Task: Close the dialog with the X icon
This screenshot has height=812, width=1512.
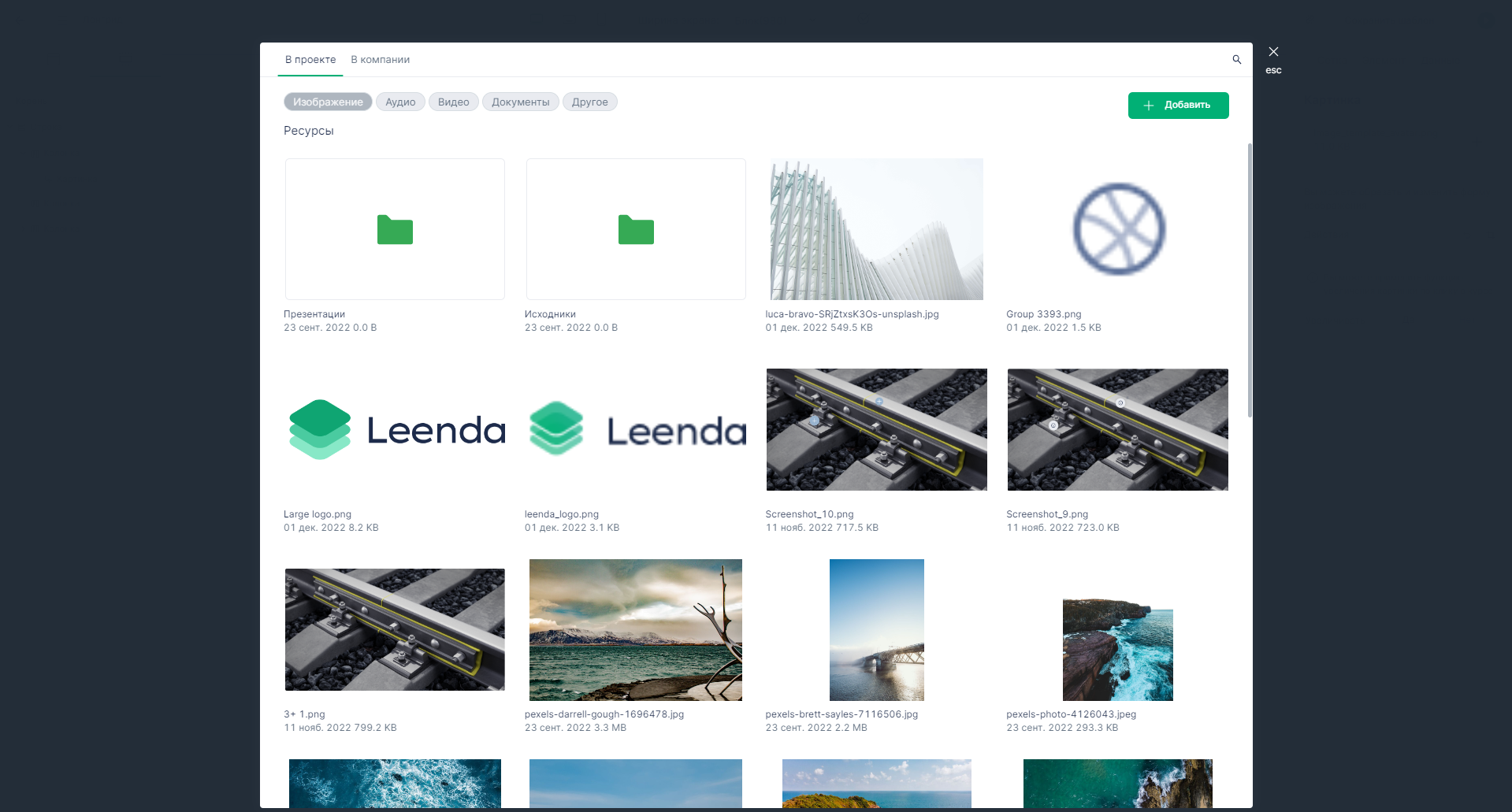Action: pyautogui.click(x=1273, y=52)
